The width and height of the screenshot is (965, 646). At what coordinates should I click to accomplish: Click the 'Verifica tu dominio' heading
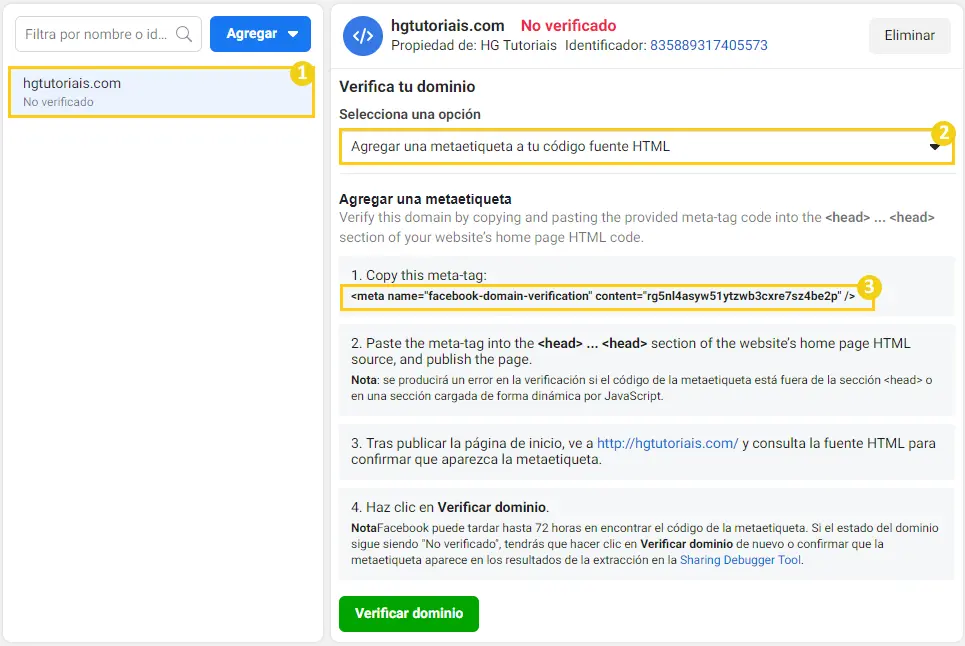407,86
